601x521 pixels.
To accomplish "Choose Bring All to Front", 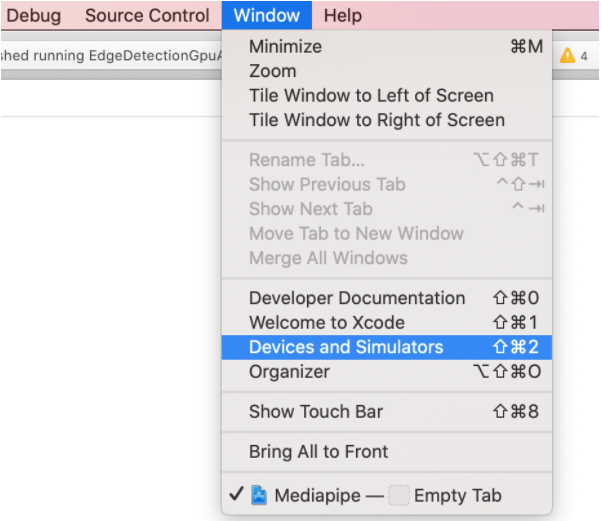I will coord(319,451).
